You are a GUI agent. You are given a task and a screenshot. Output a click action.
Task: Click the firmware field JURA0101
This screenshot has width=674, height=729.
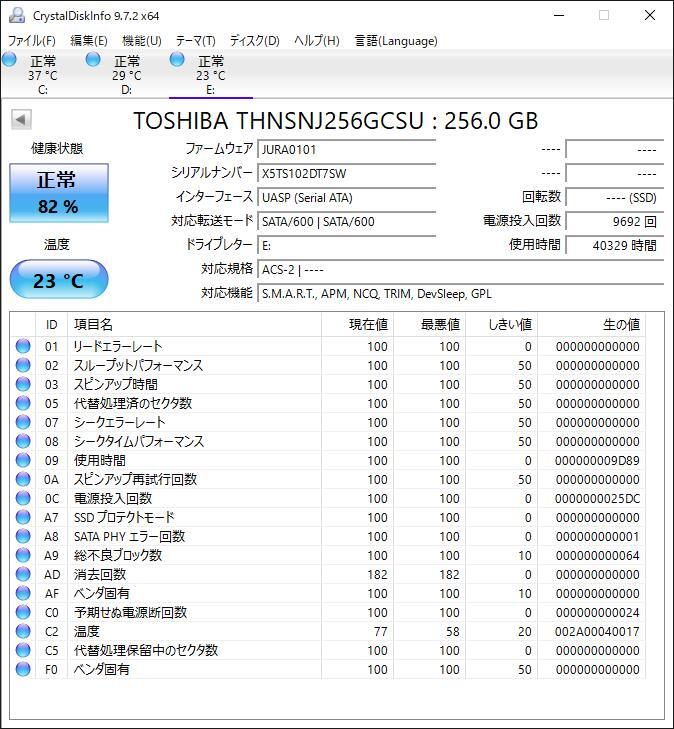pyautogui.click(x=347, y=150)
